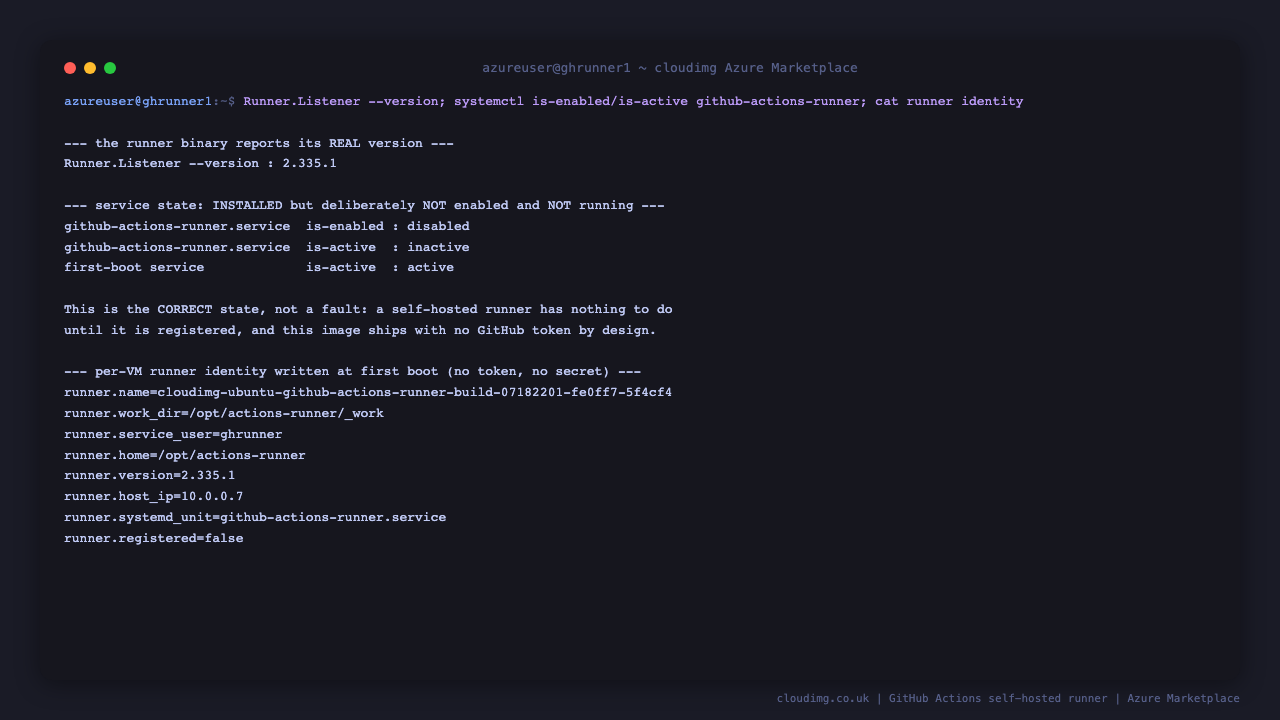The width and height of the screenshot is (1280, 720).
Task: Select the 'runner.systemd_unit=github-actions-runner.service' line
Action: pos(255,517)
